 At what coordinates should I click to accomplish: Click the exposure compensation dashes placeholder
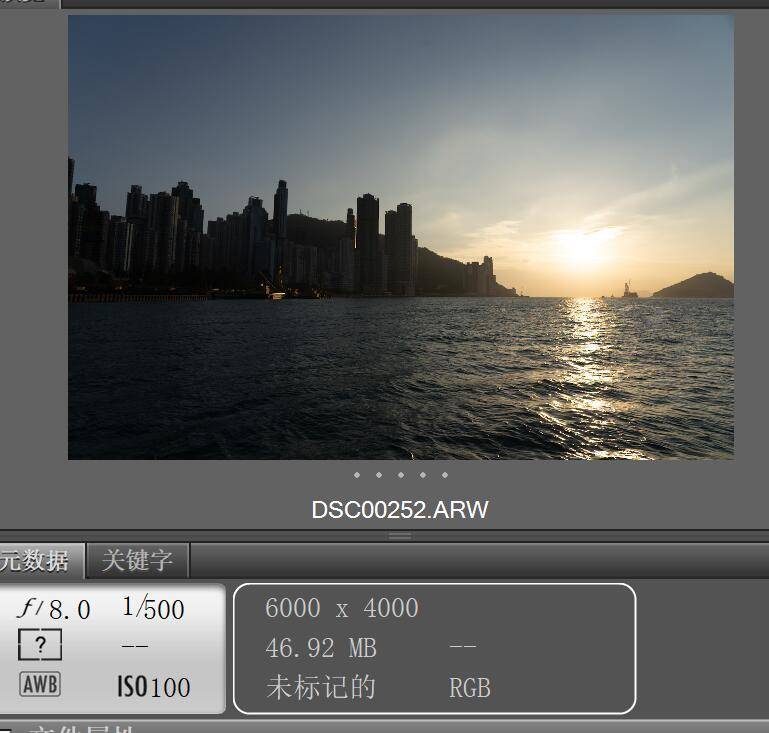coord(135,647)
